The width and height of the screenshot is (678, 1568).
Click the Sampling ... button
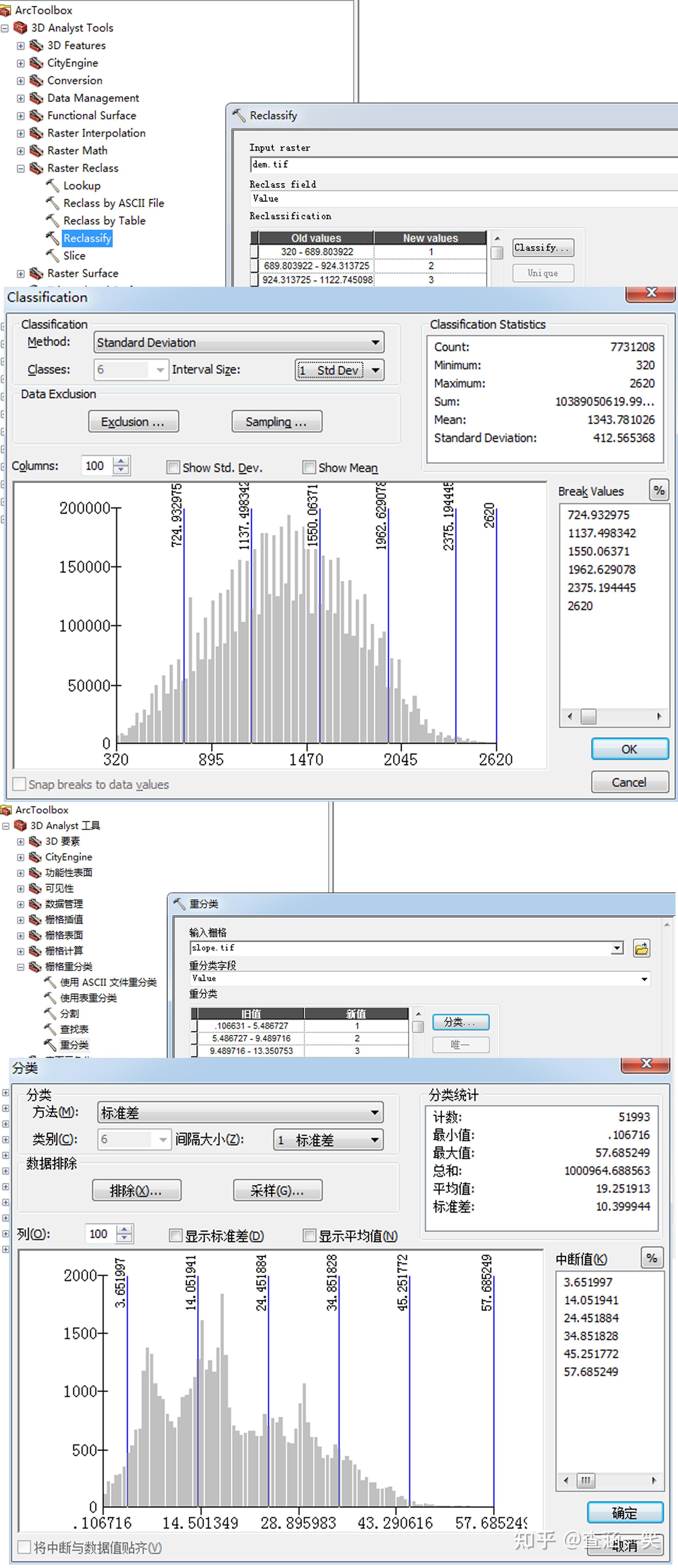[277, 422]
